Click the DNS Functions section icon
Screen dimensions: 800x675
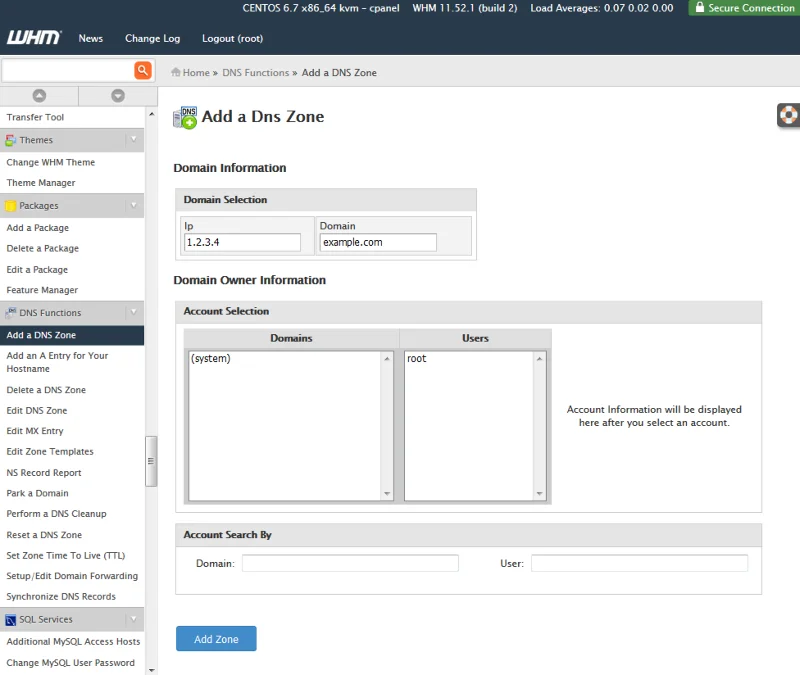[11, 312]
